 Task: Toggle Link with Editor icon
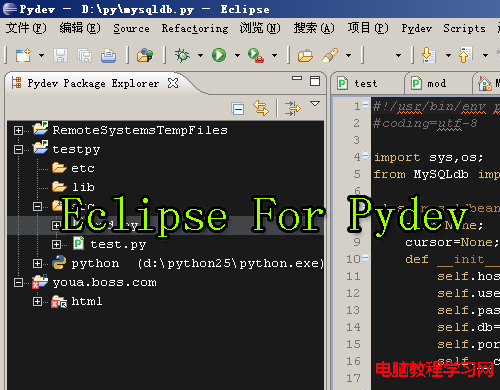(261, 108)
